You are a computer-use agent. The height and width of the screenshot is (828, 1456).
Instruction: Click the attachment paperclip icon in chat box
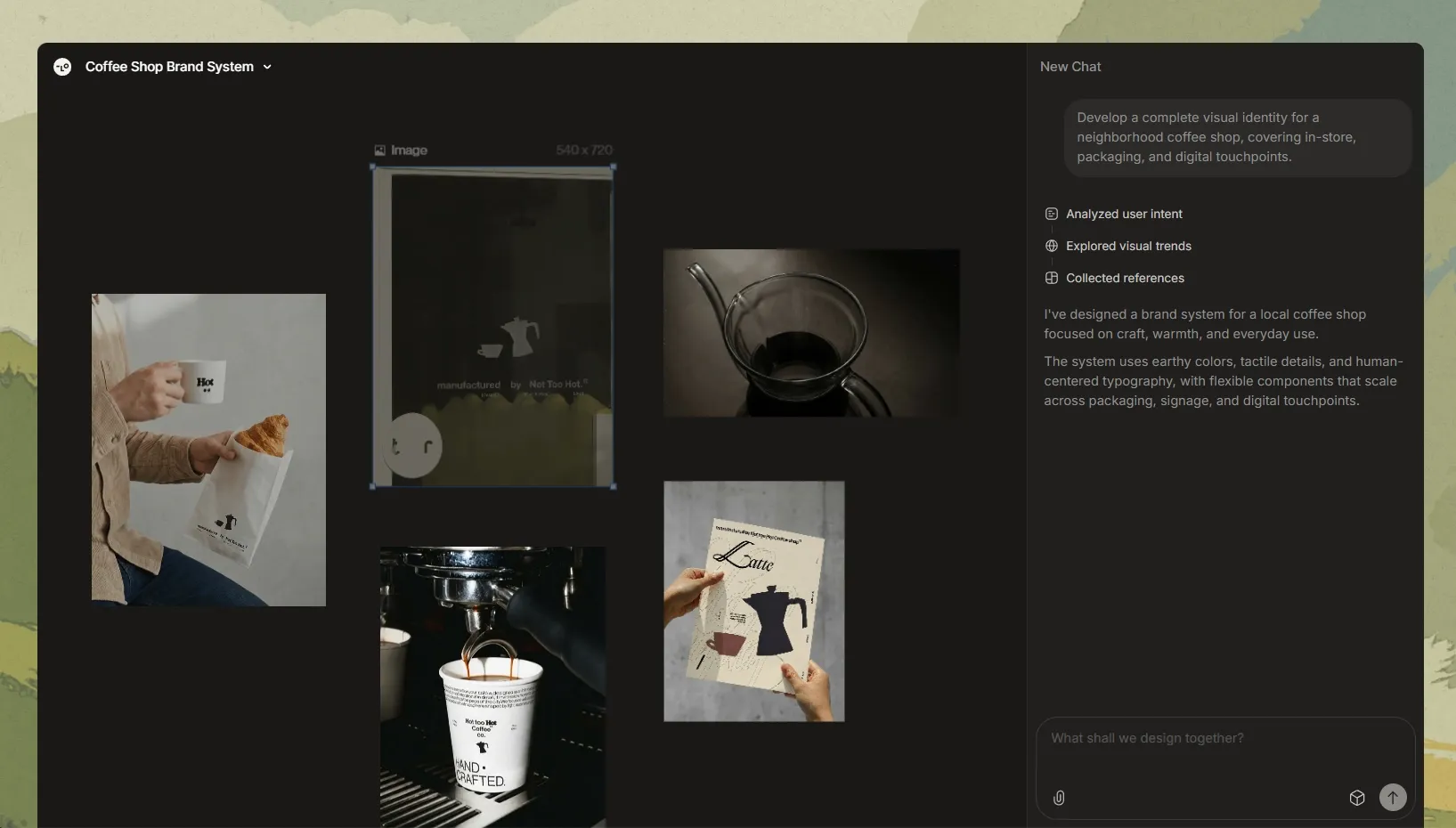pos(1059,798)
